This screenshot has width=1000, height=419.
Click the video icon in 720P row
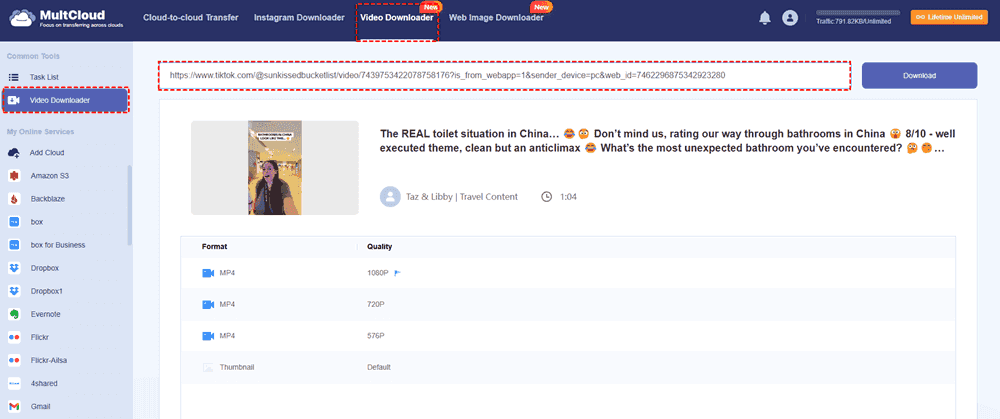207,304
